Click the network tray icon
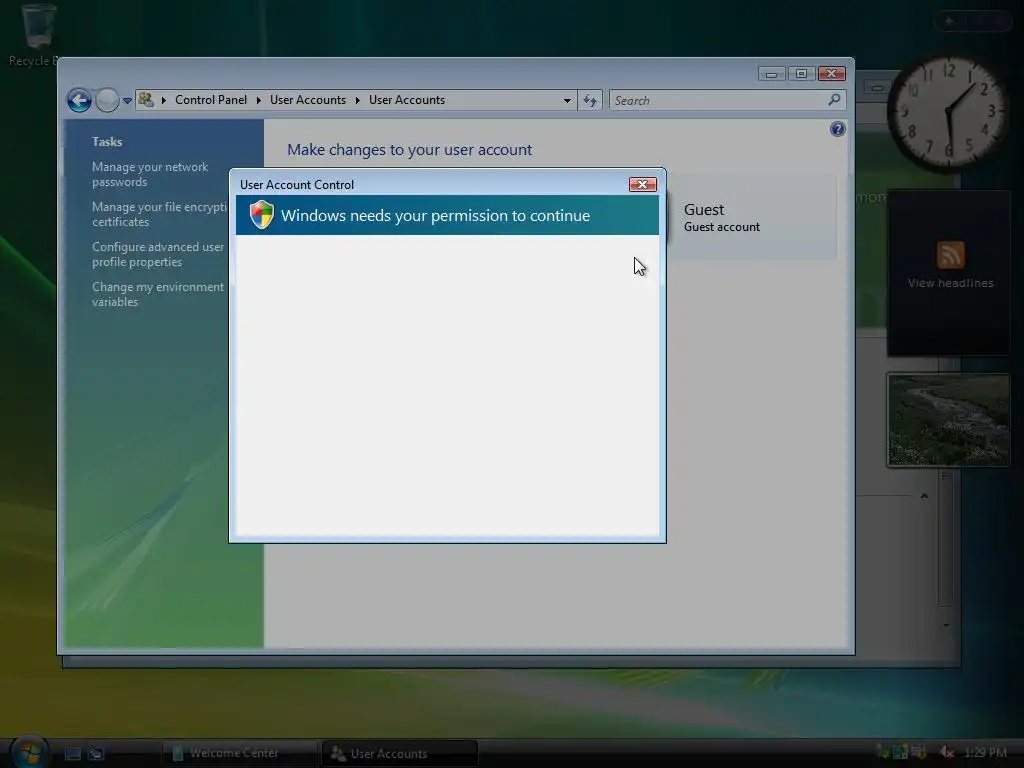This screenshot has height=768, width=1024. (900, 752)
